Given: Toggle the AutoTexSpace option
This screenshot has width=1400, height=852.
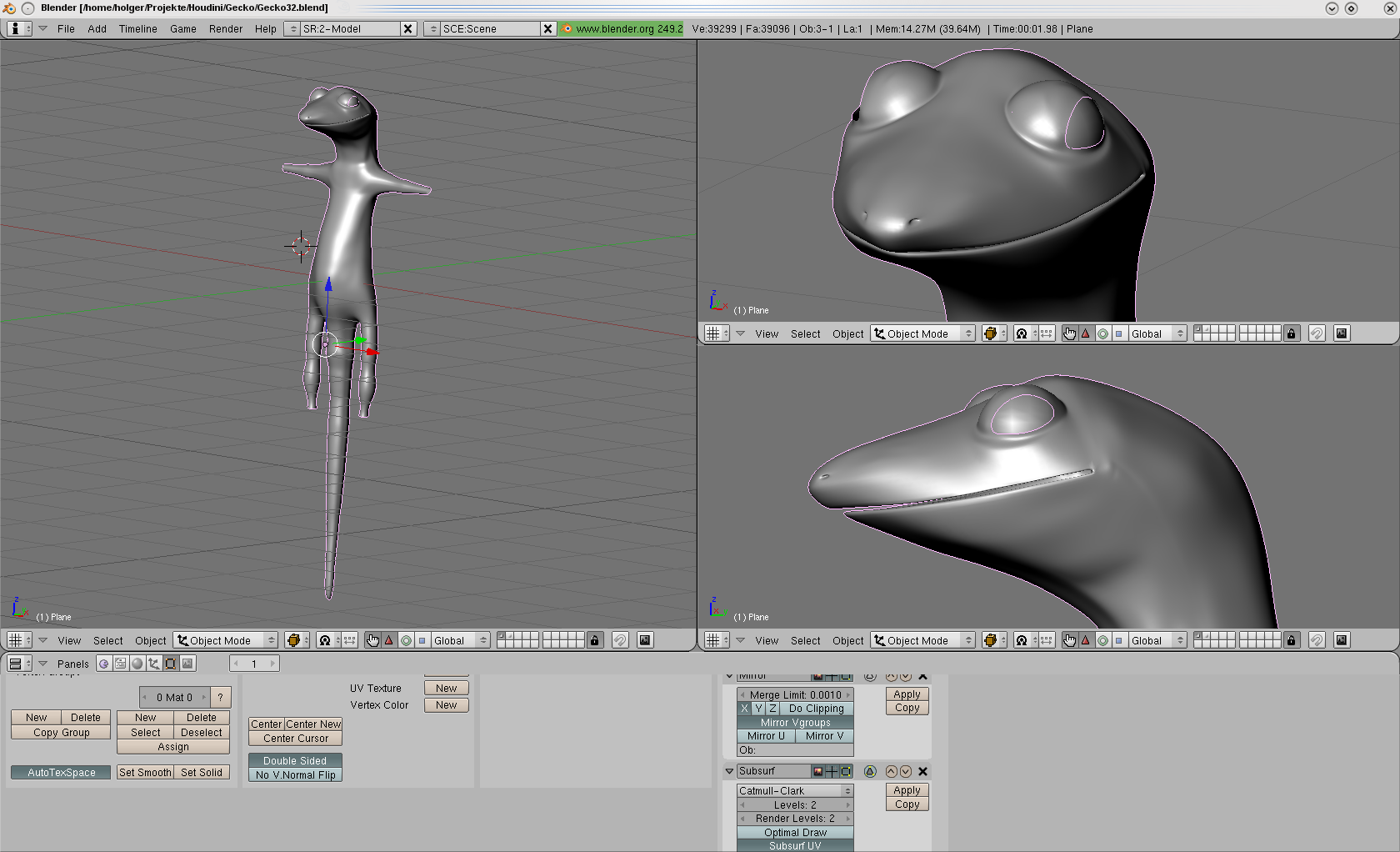Looking at the screenshot, I should tap(61, 773).
